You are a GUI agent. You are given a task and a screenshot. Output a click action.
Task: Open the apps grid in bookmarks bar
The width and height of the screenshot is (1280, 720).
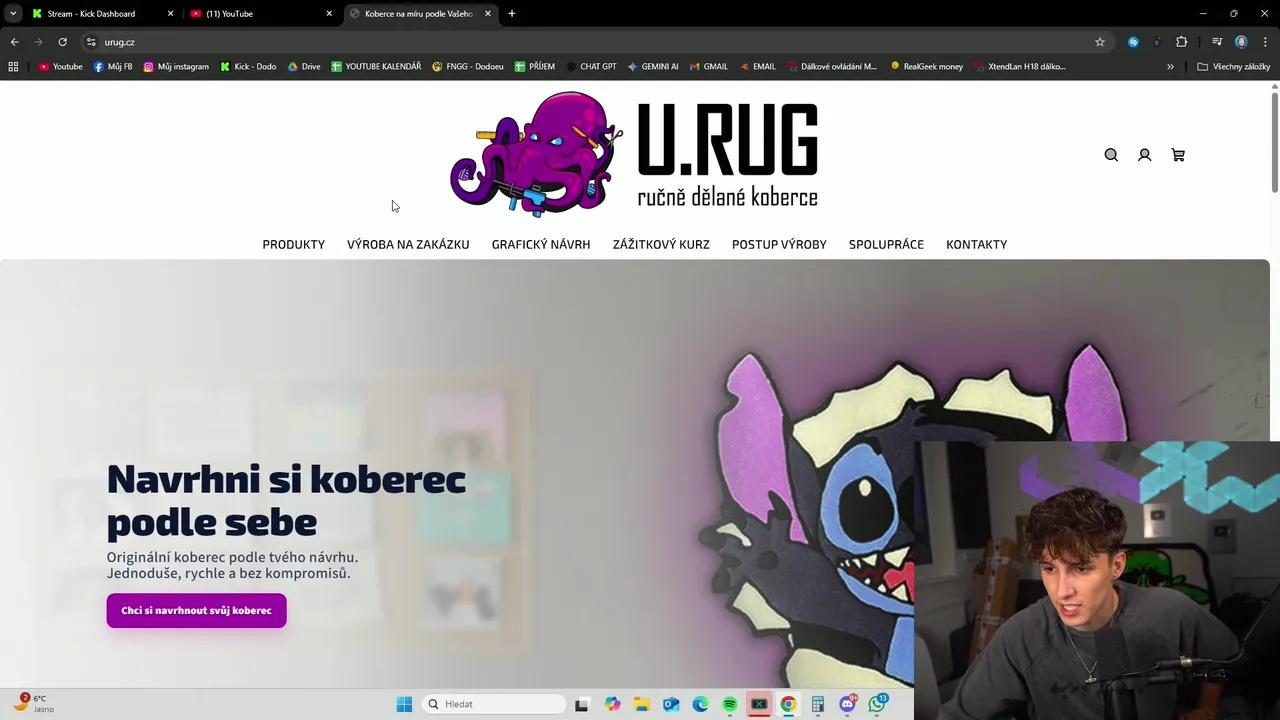pyautogui.click(x=13, y=67)
